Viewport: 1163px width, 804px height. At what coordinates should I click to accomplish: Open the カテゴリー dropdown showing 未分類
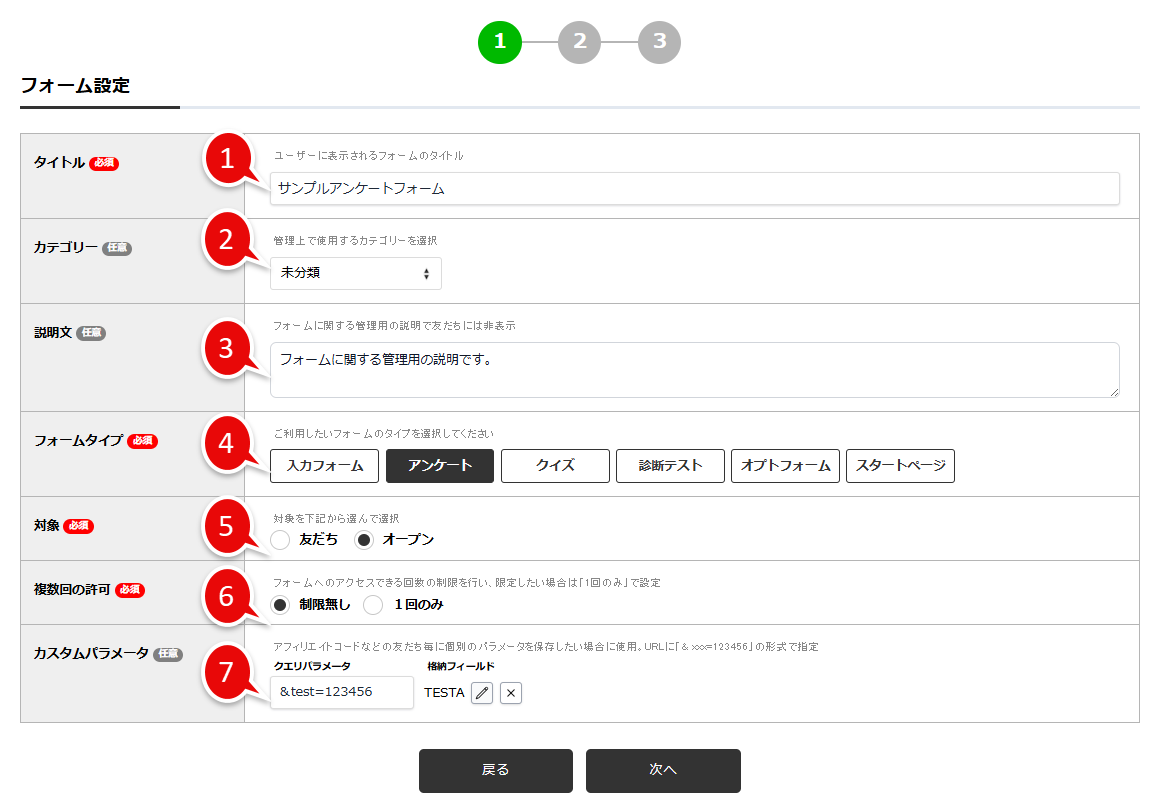(x=355, y=272)
